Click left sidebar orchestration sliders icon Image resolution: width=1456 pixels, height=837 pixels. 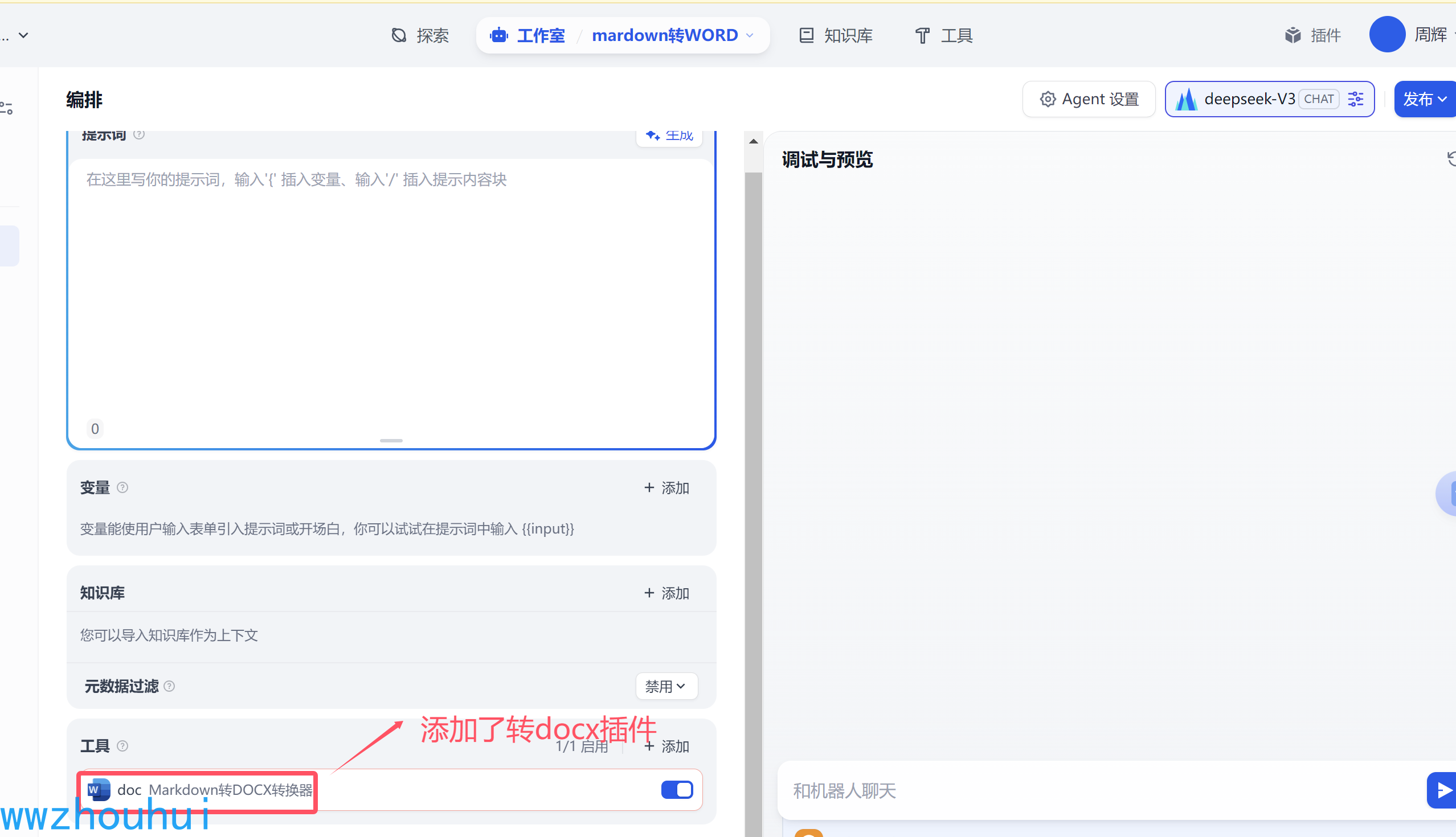pyautogui.click(x=7, y=108)
